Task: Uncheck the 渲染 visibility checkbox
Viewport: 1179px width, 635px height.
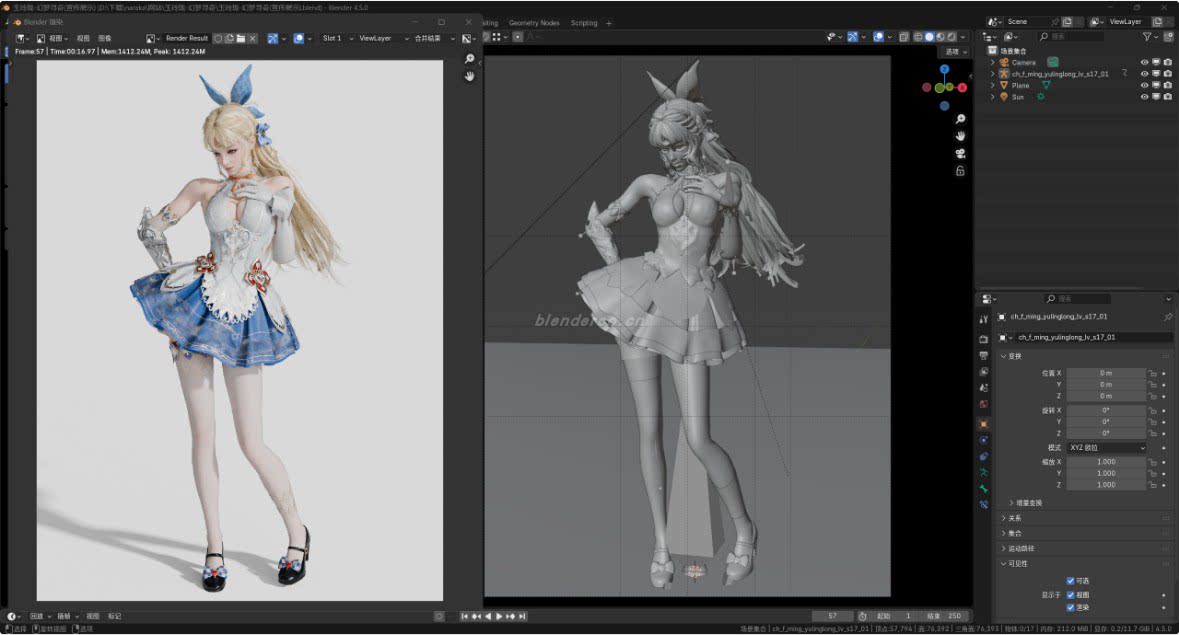Action: click(x=1071, y=607)
